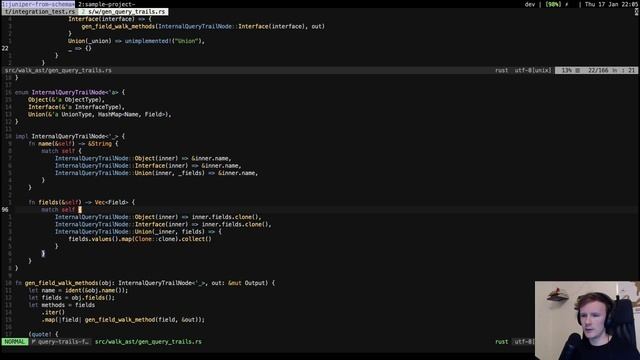Click 'Interface(inner) => inner.fields.clone(),' match arm

point(163,224)
